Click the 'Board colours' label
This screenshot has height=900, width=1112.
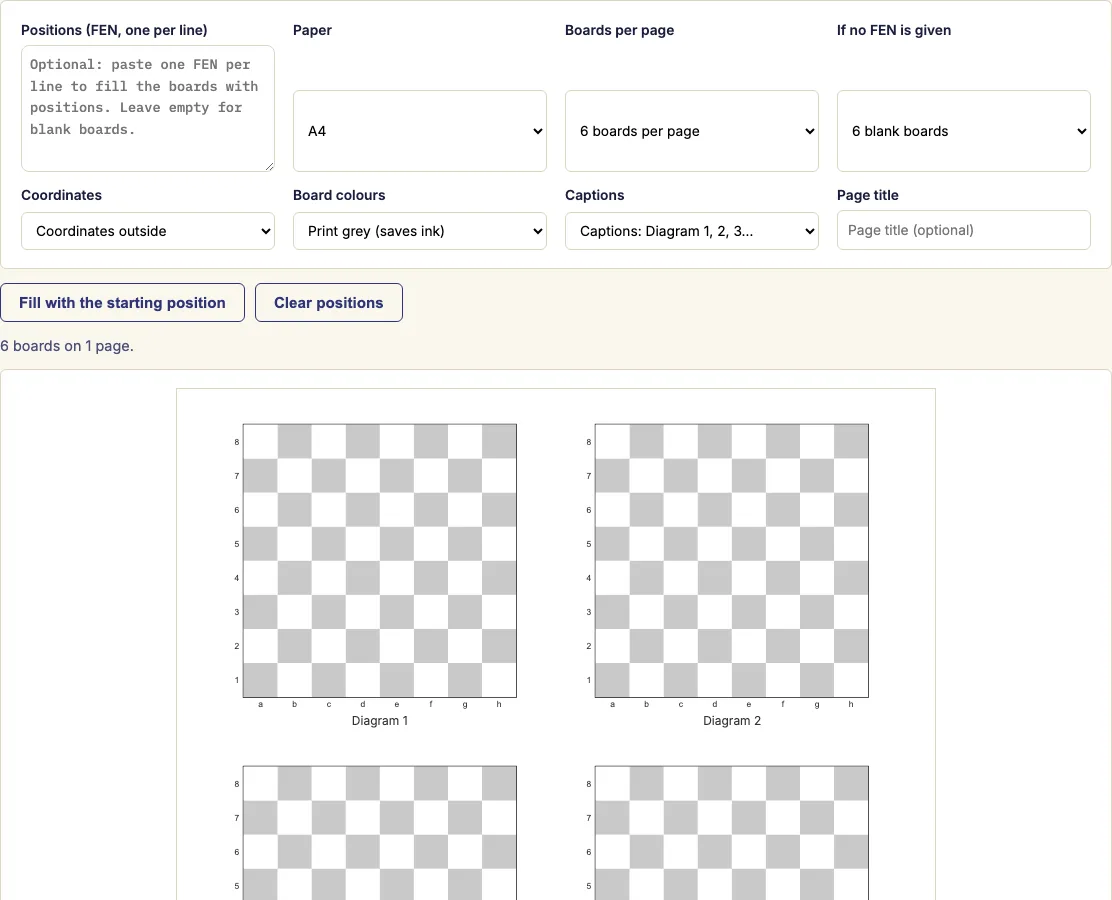[x=339, y=195]
